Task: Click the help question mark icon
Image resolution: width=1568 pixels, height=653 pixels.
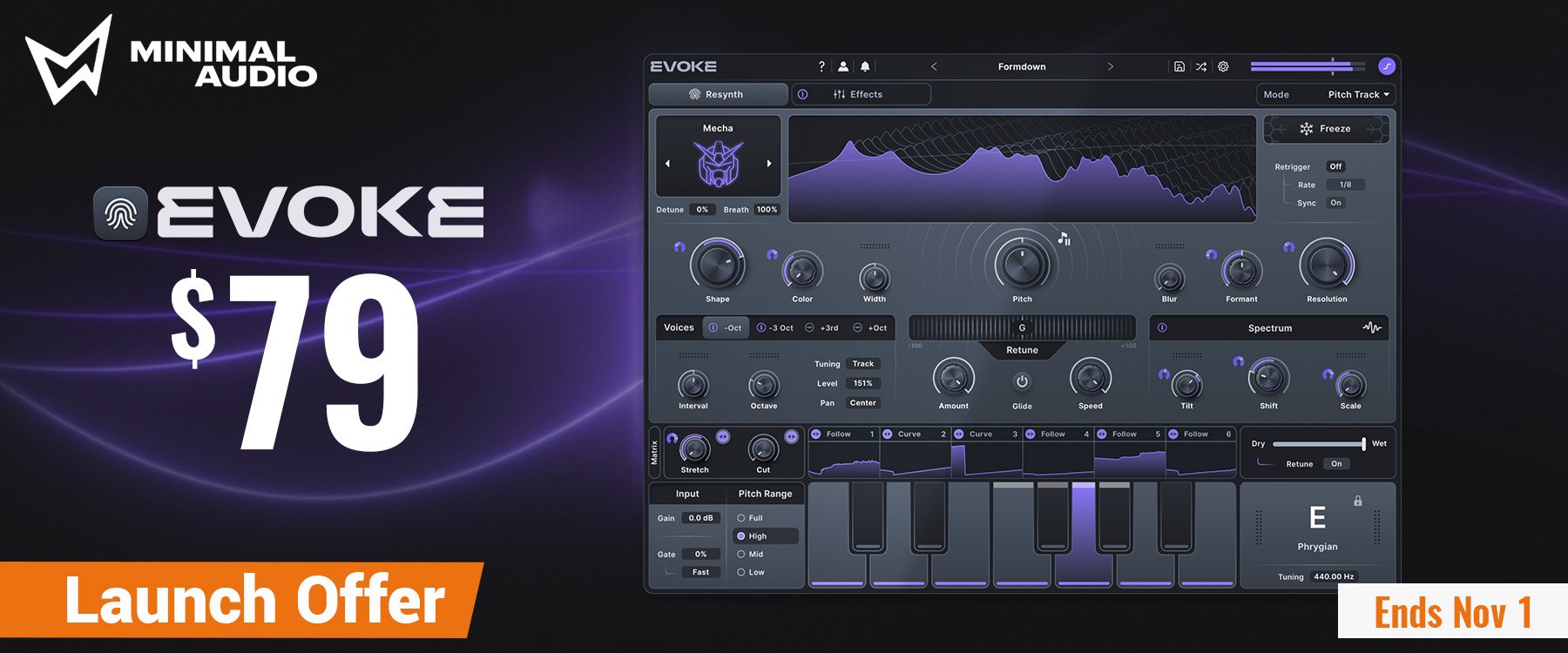Action: [821, 66]
